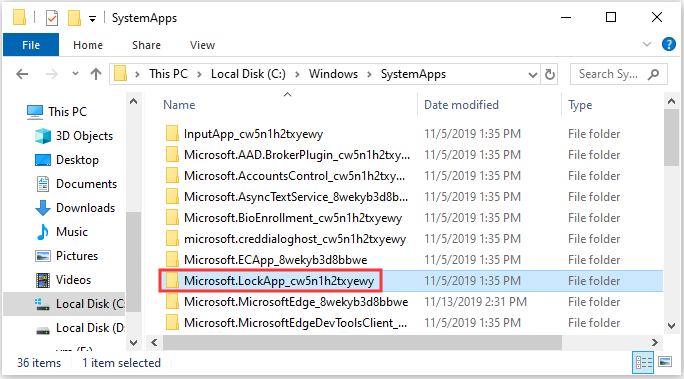Open Desktop in navigation pane
Viewport: 684px width, 379px height.
click(77, 160)
